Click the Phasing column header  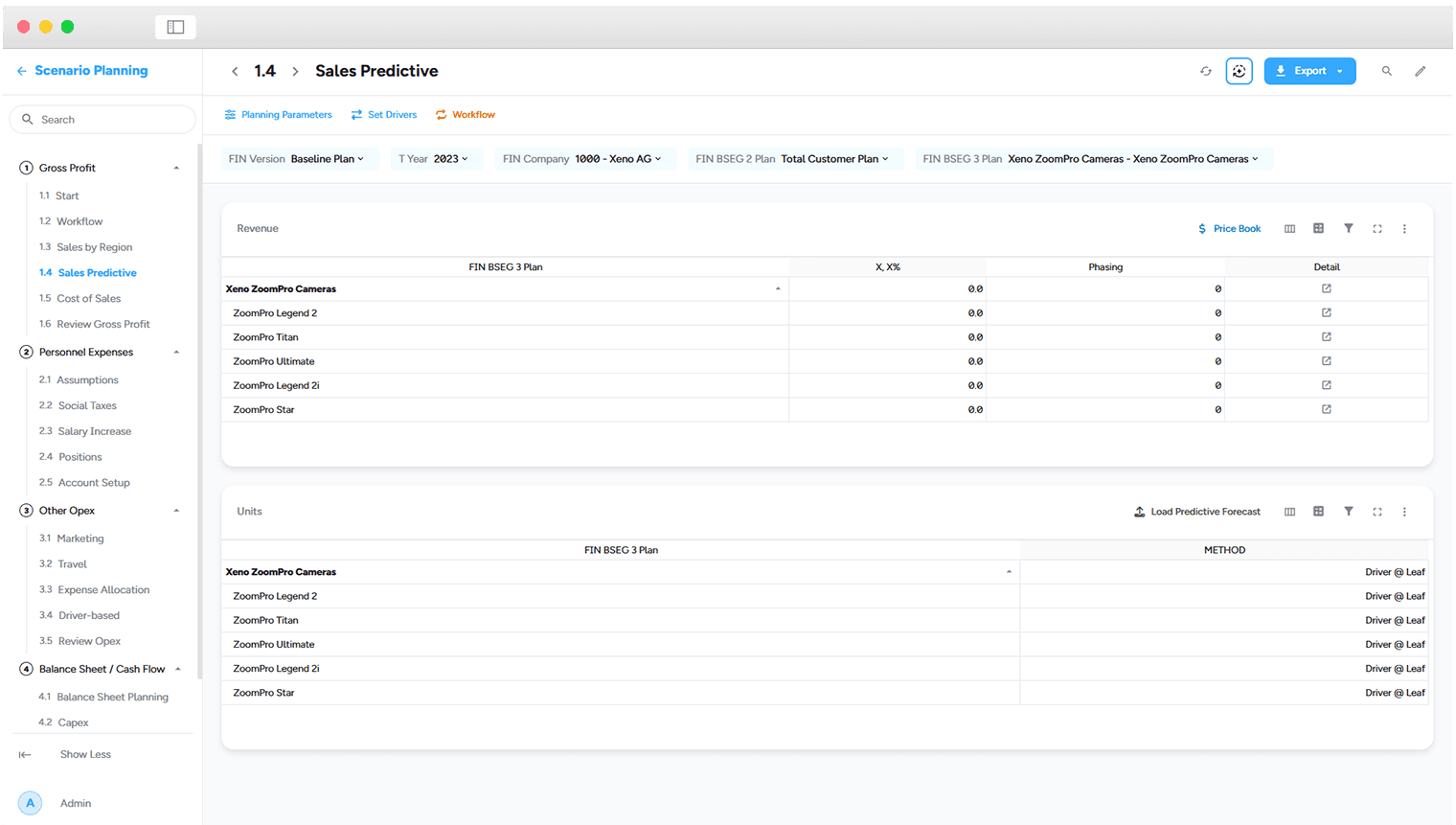click(1105, 267)
